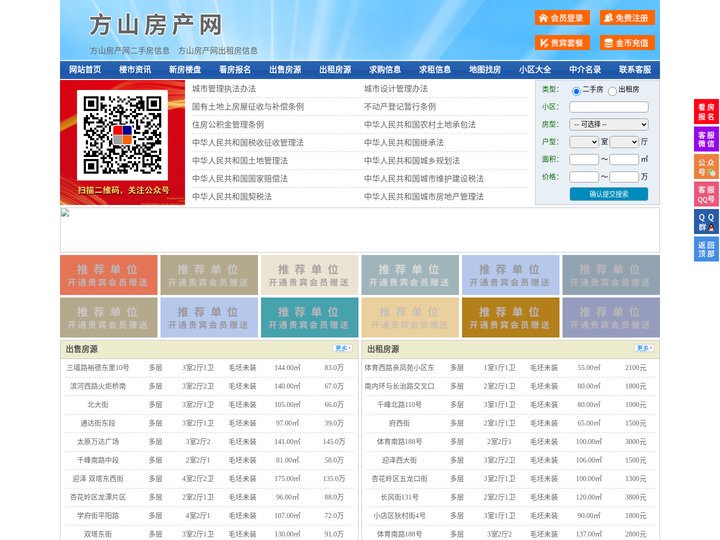
Task: Click the 公众号 orange side icon
Action: 706,167
